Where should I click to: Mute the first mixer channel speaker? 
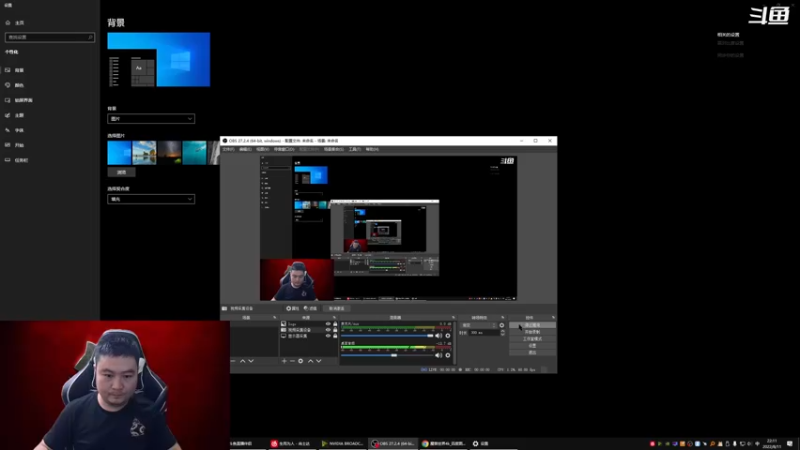click(439, 336)
